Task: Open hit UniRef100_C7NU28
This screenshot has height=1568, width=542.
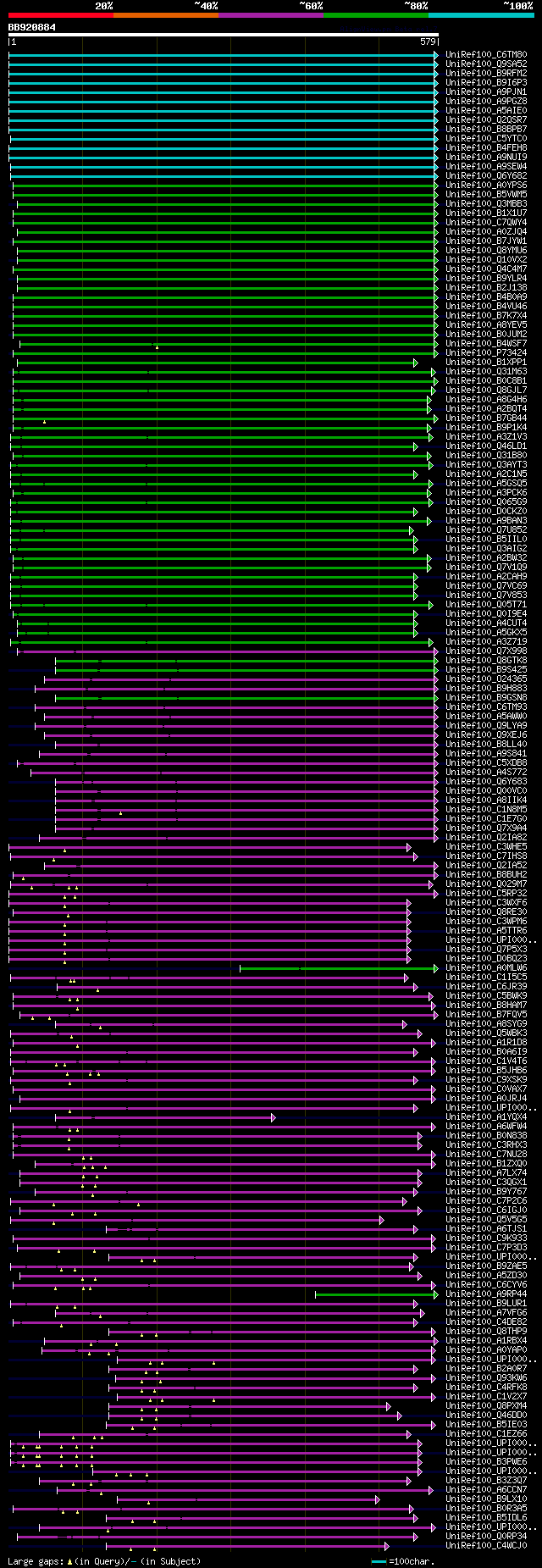Action: (x=486, y=1155)
